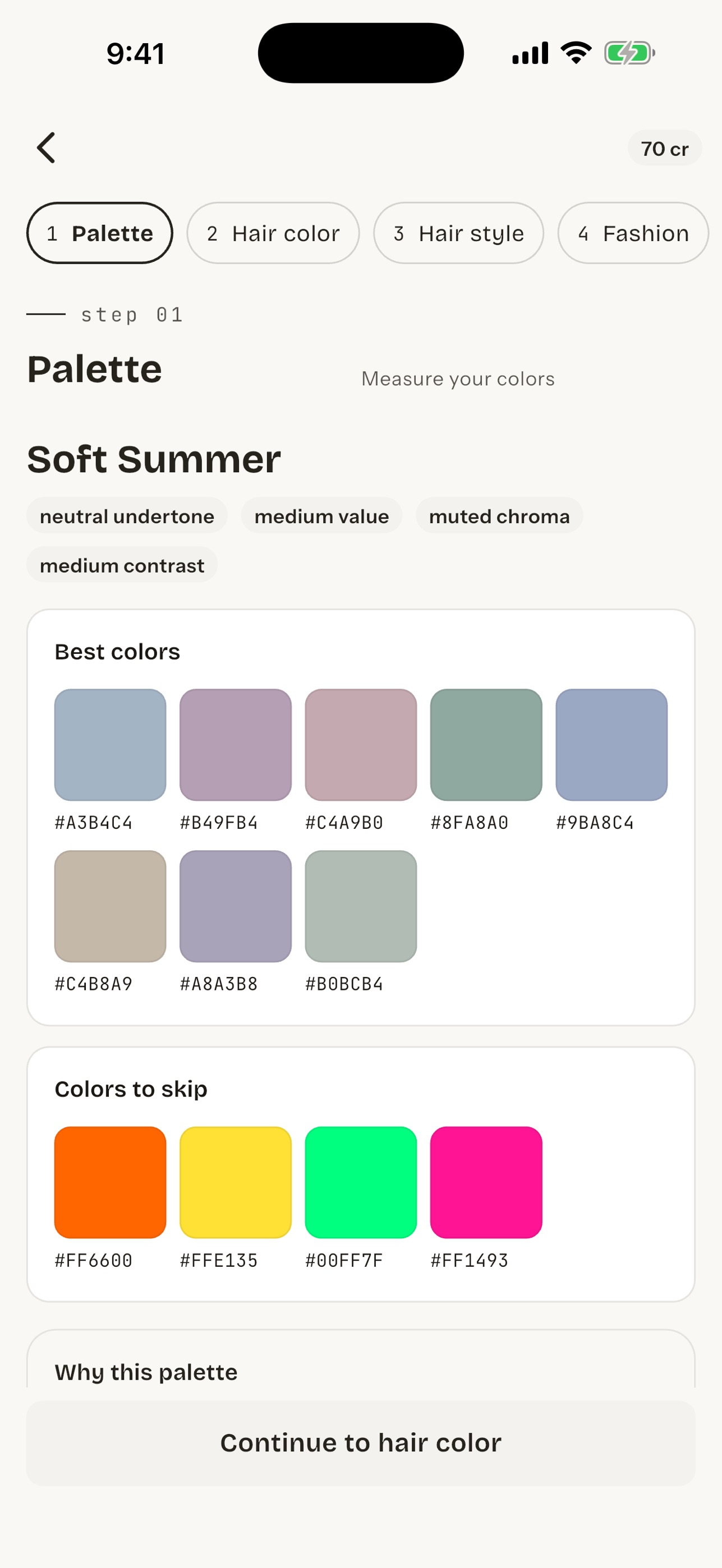Go to the Hair style tab
Screen dimensions: 722x1568
(x=458, y=233)
